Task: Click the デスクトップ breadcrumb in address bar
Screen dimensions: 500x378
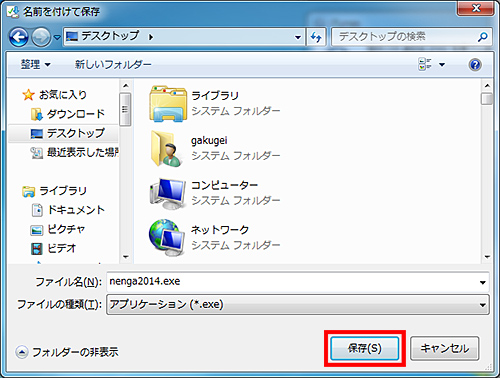Action: 110,36
